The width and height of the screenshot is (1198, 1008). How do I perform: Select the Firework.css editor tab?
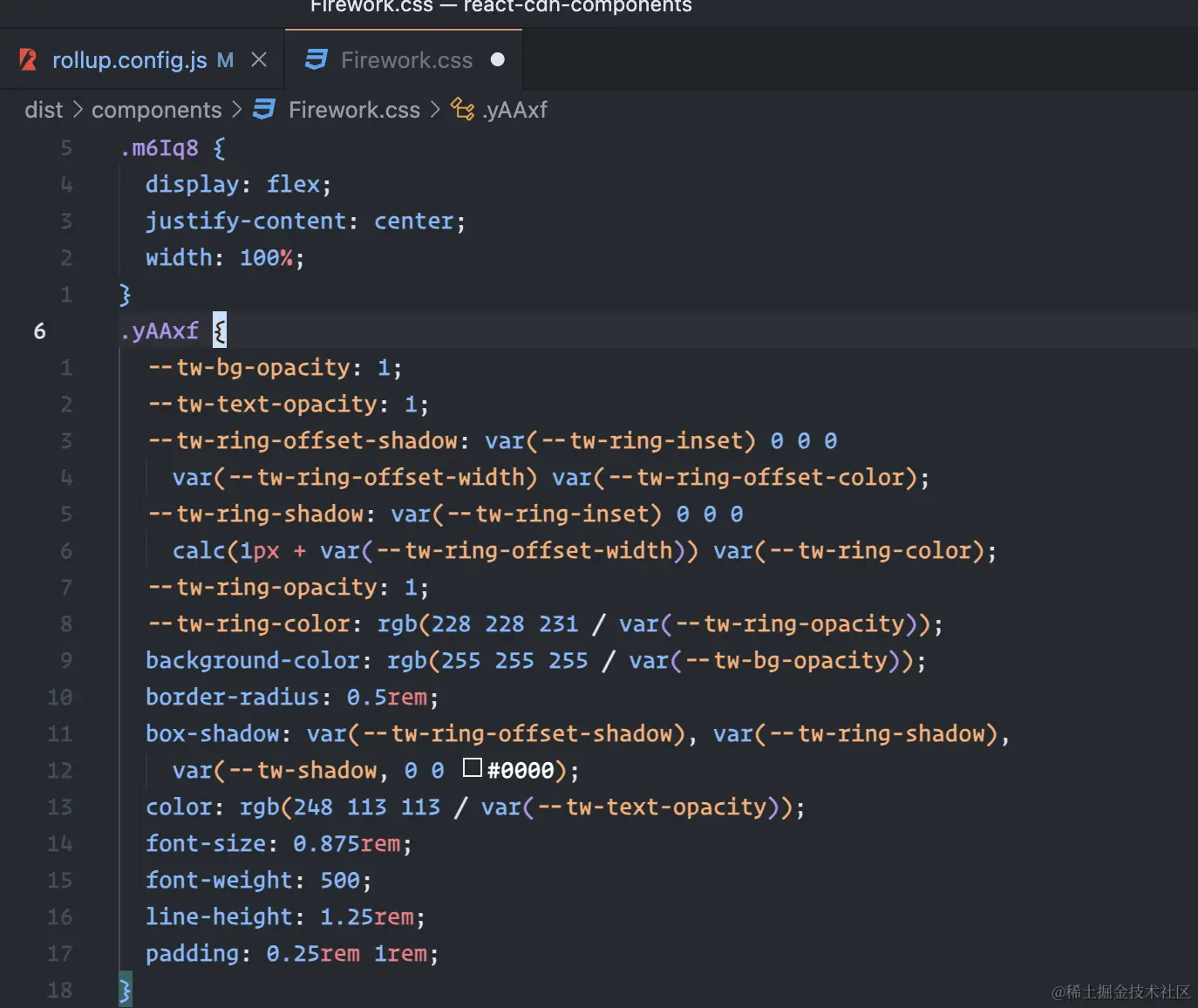click(404, 60)
